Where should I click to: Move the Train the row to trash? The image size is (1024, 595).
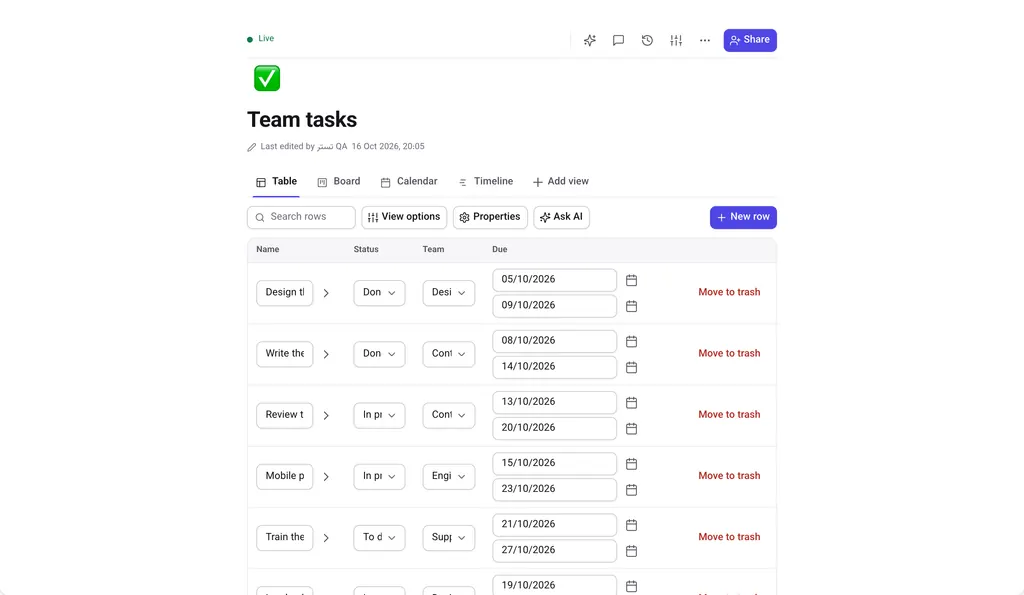point(729,537)
